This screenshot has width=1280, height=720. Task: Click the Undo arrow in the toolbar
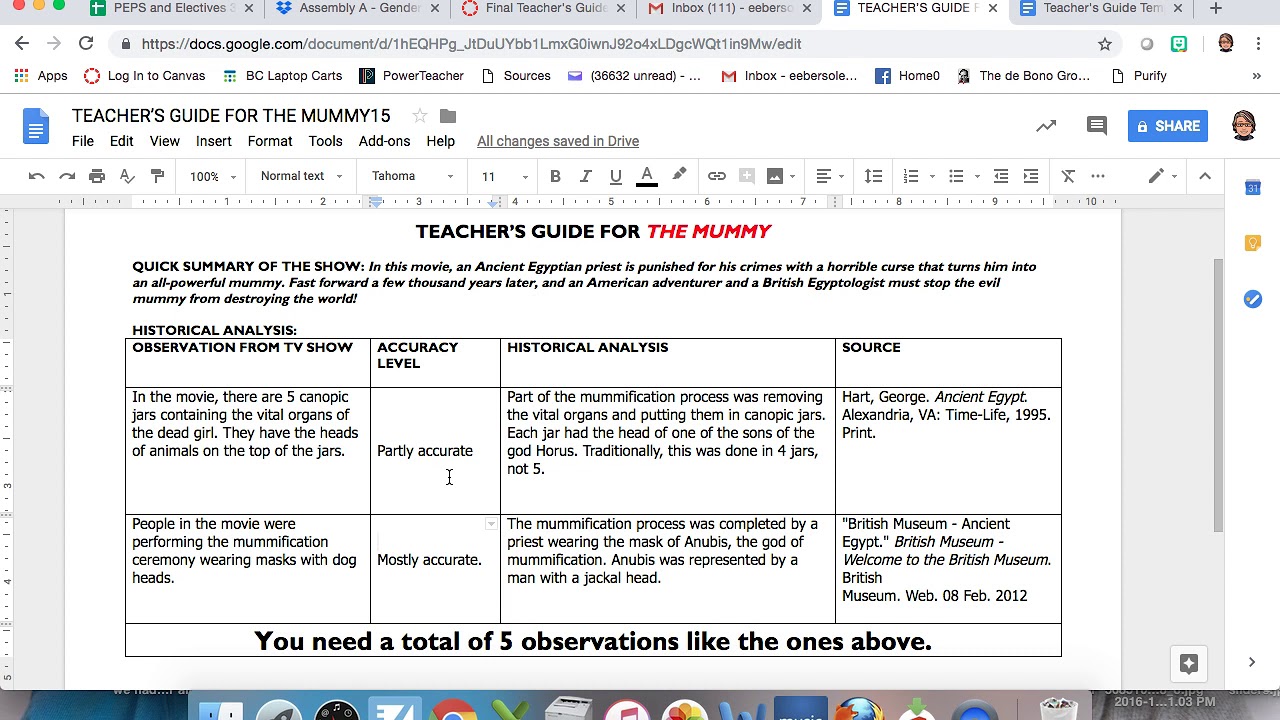point(37,176)
